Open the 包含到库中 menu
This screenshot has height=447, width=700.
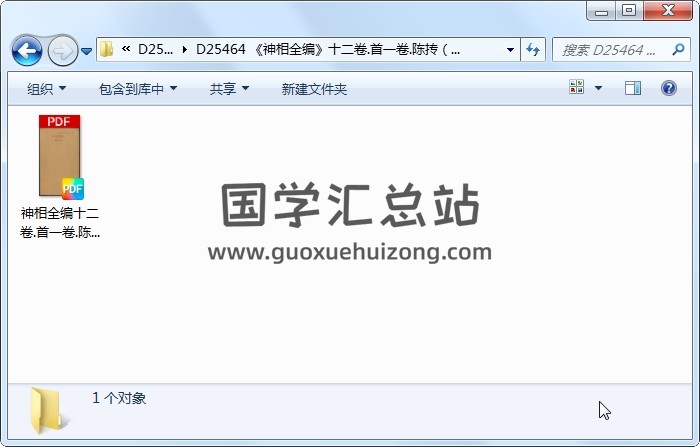pos(138,88)
